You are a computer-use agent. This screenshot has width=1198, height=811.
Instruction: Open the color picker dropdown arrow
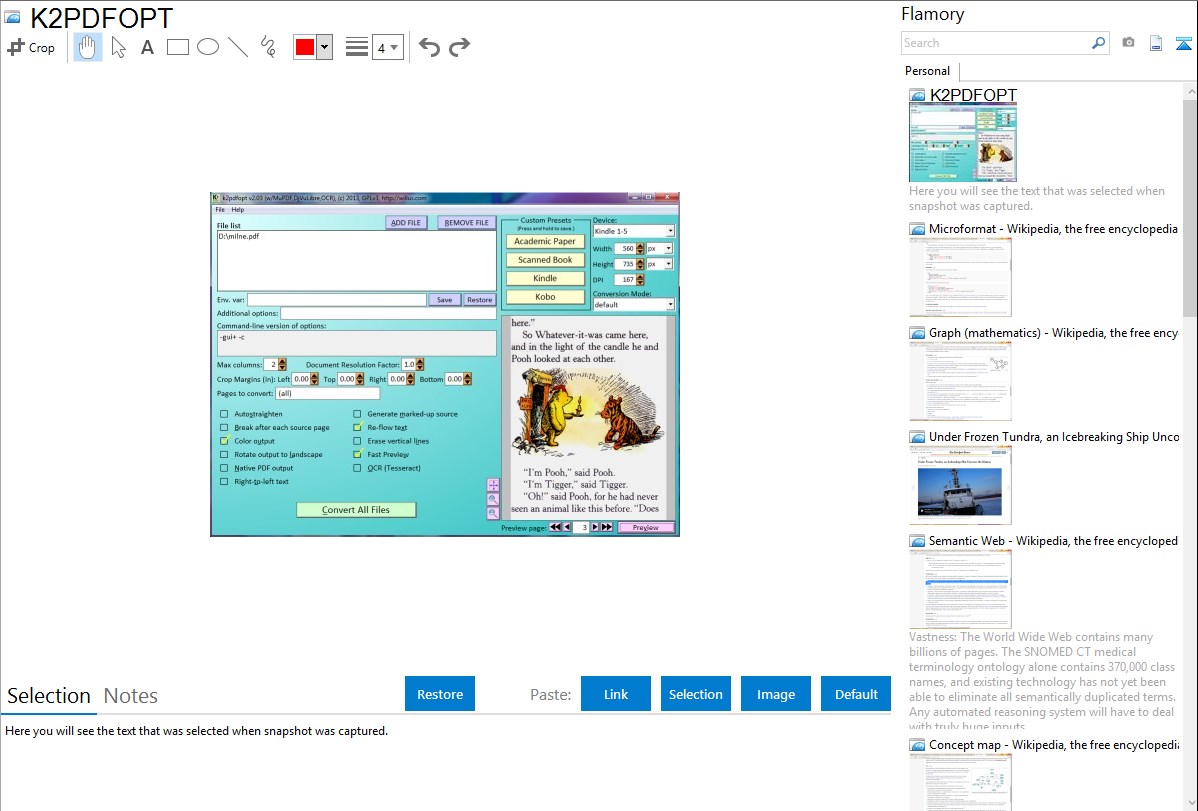(324, 47)
